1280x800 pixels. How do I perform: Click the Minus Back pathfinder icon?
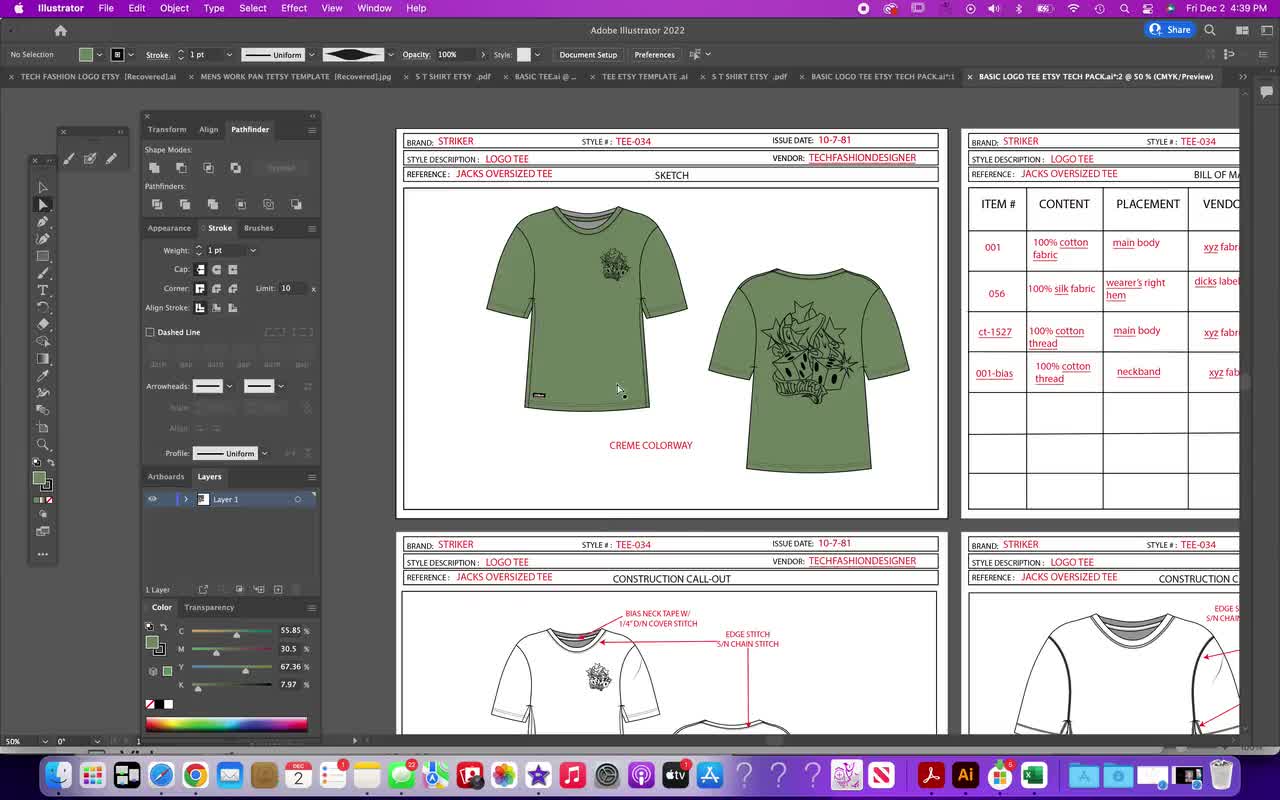pos(296,204)
